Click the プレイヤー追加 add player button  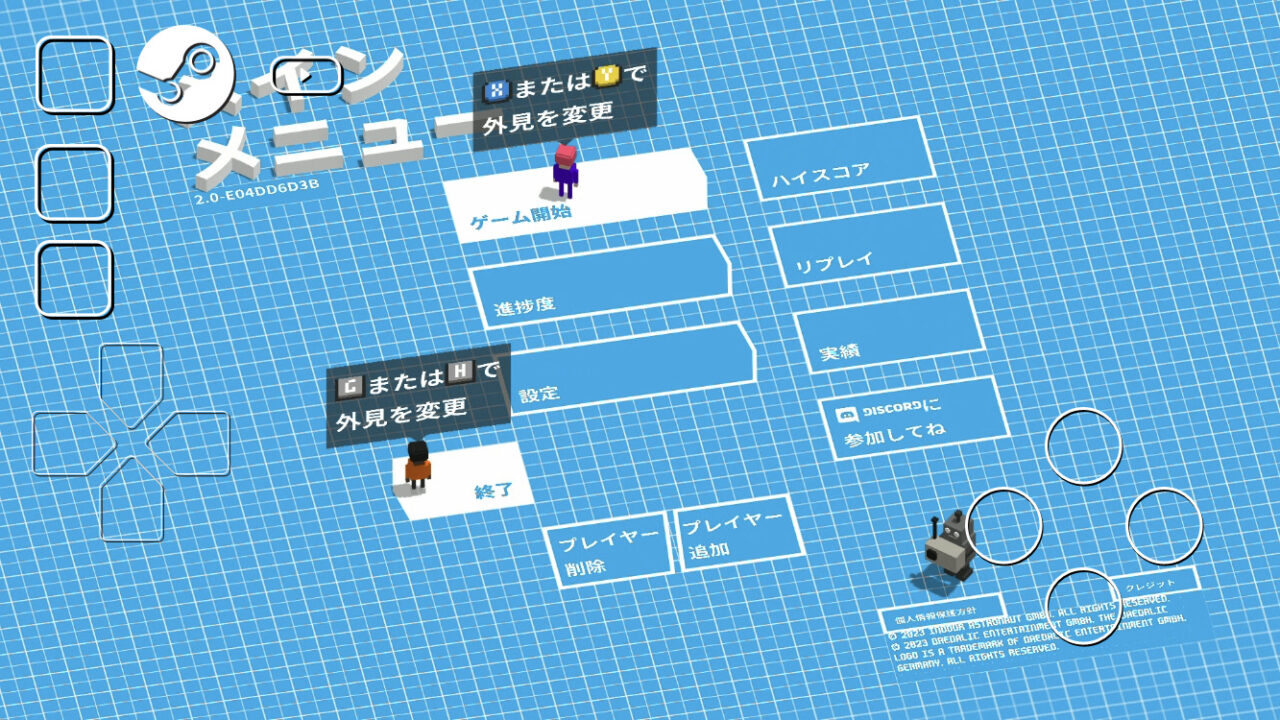pos(739,536)
